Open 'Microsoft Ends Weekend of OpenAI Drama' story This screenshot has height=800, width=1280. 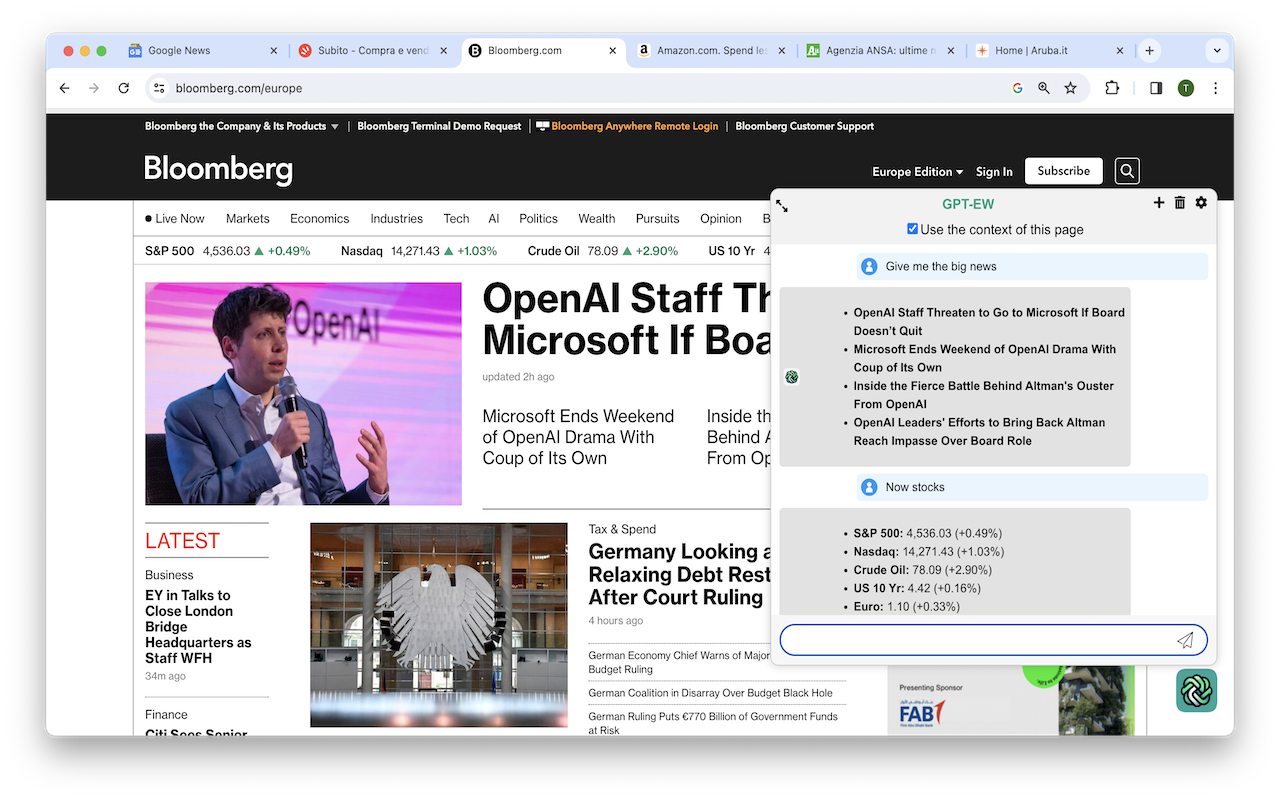[578, 437]
